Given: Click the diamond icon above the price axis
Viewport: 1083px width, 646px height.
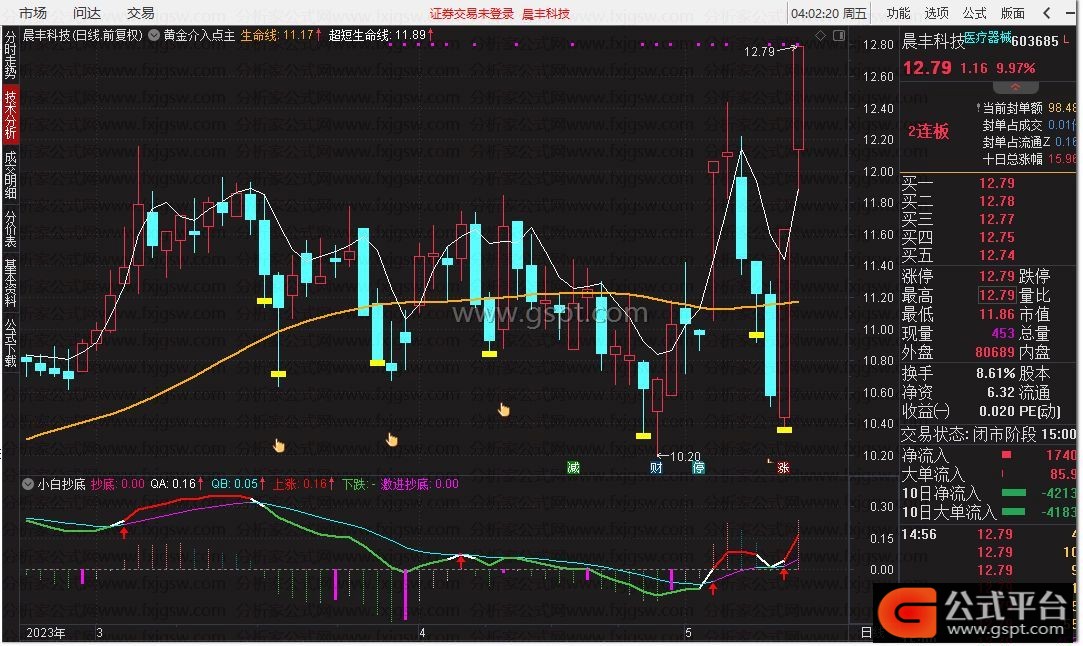Looking at the screenshot, I should pyautogui.click(x=820, y=35).
